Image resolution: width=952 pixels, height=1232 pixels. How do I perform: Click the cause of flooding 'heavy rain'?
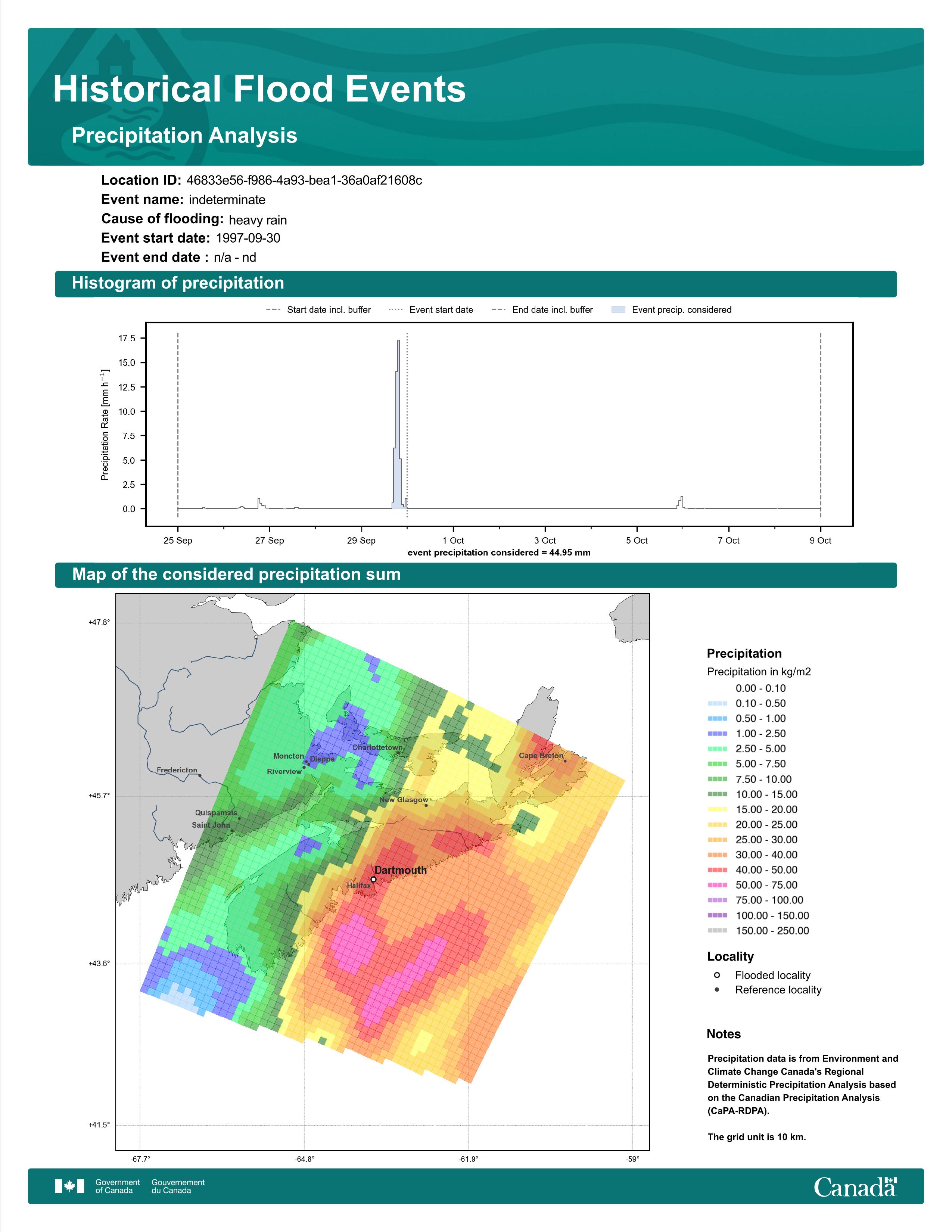coord(258,220)
